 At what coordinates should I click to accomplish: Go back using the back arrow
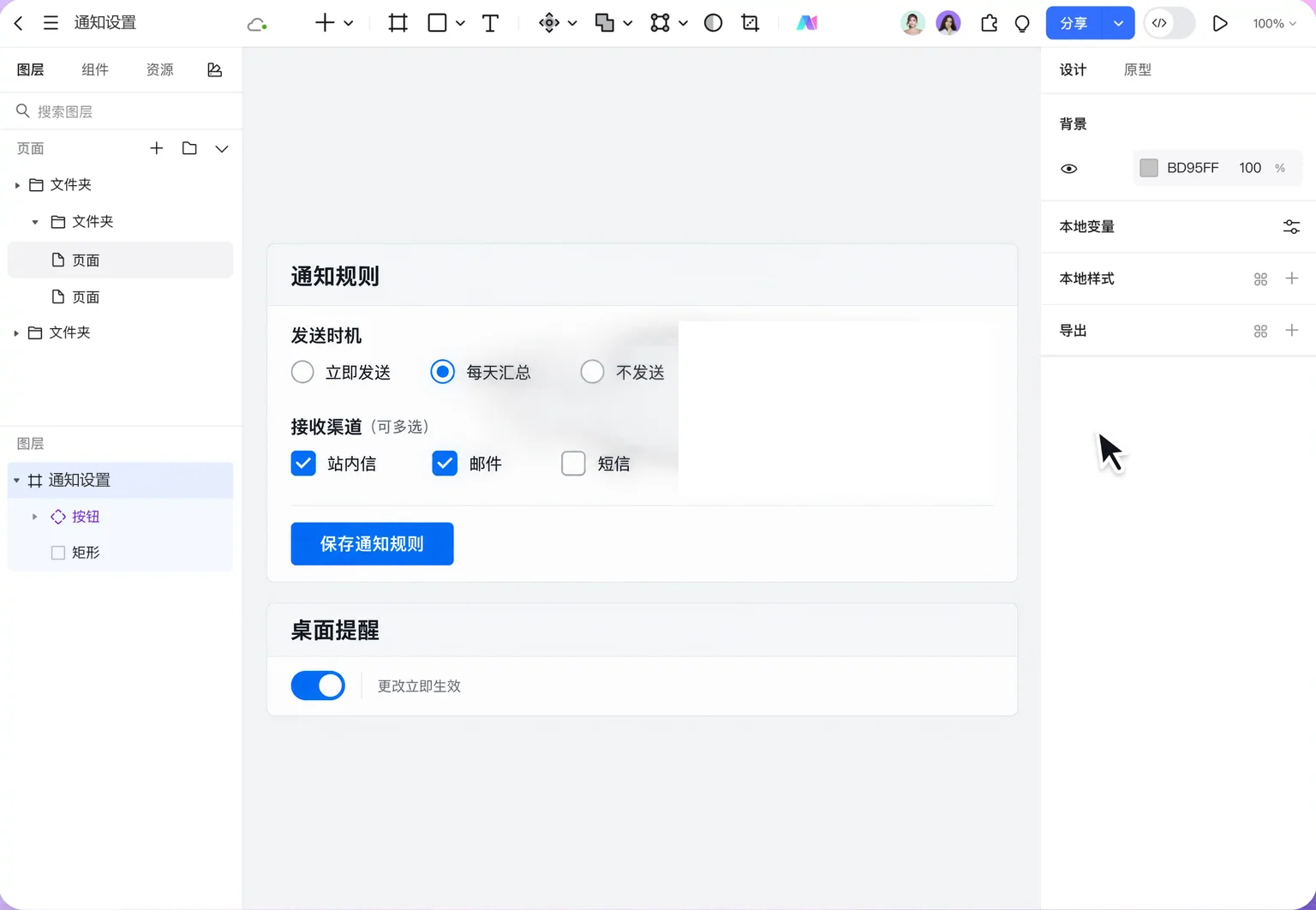point(19,23)
